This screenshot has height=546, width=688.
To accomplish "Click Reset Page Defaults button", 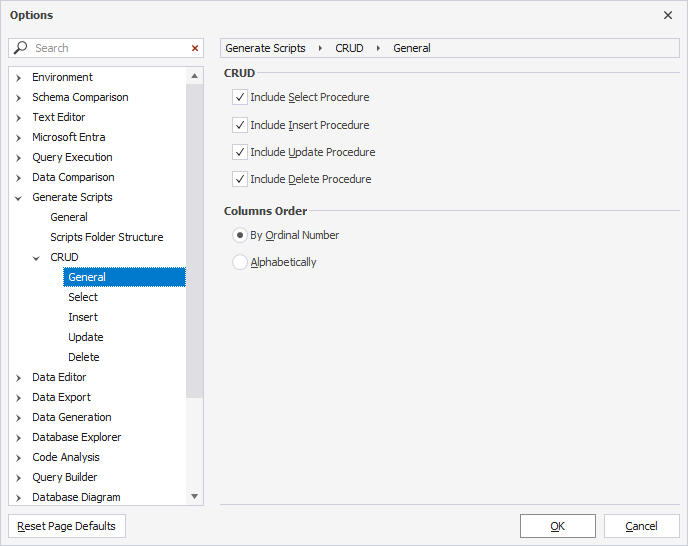I will [x=67, y=526].
